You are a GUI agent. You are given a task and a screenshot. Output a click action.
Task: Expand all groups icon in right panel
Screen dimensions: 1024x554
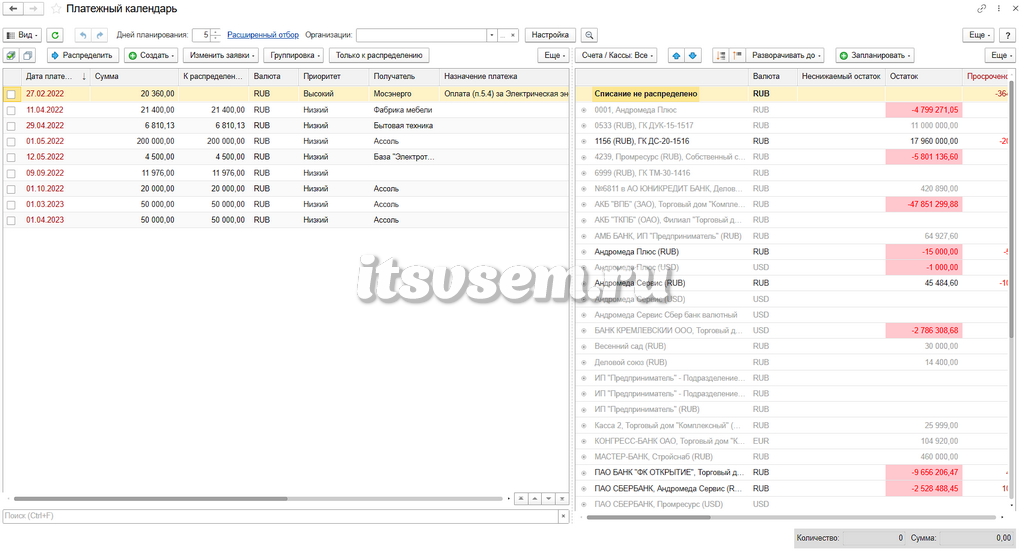click(x=720, y=56)
